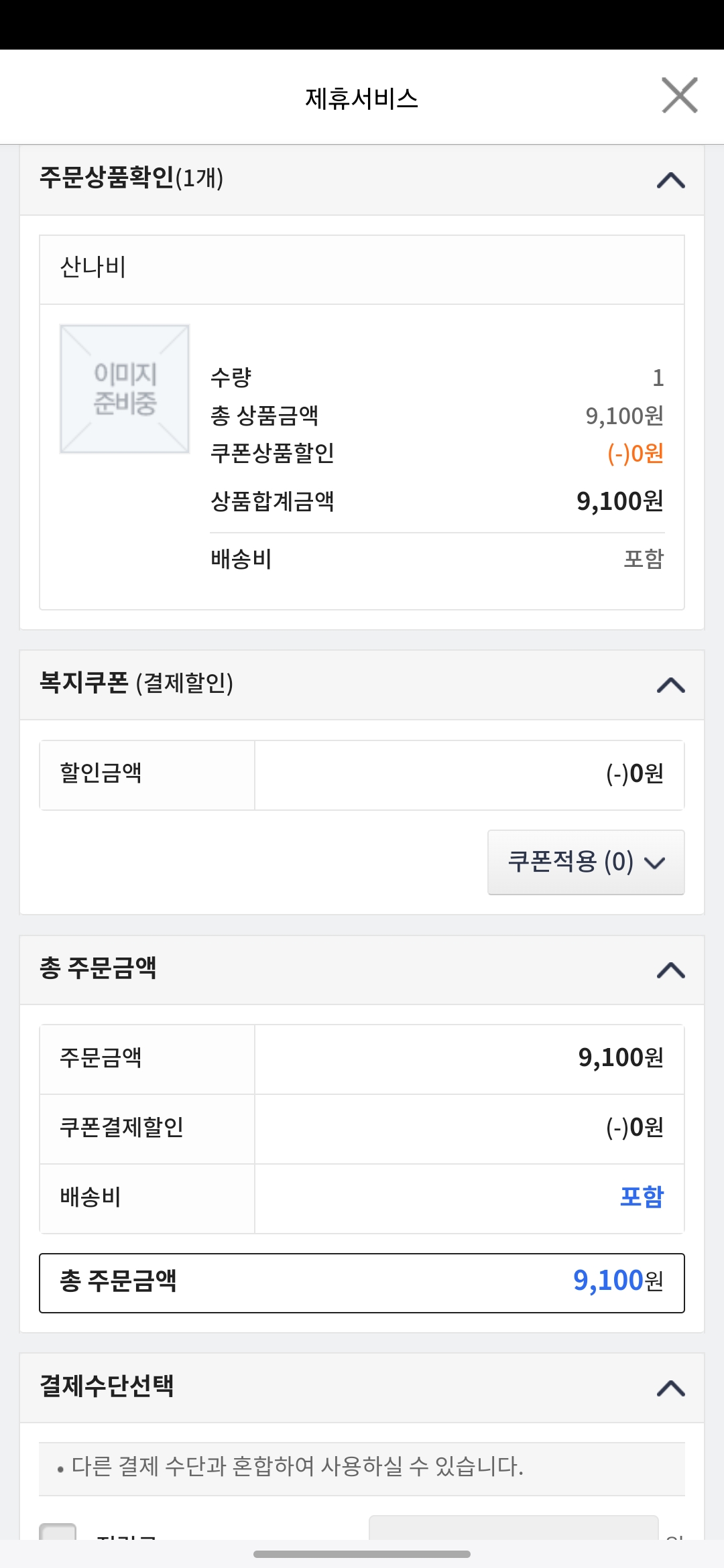
Task: Collapse the 주문상품확인 section chevron
Action: 671,180
